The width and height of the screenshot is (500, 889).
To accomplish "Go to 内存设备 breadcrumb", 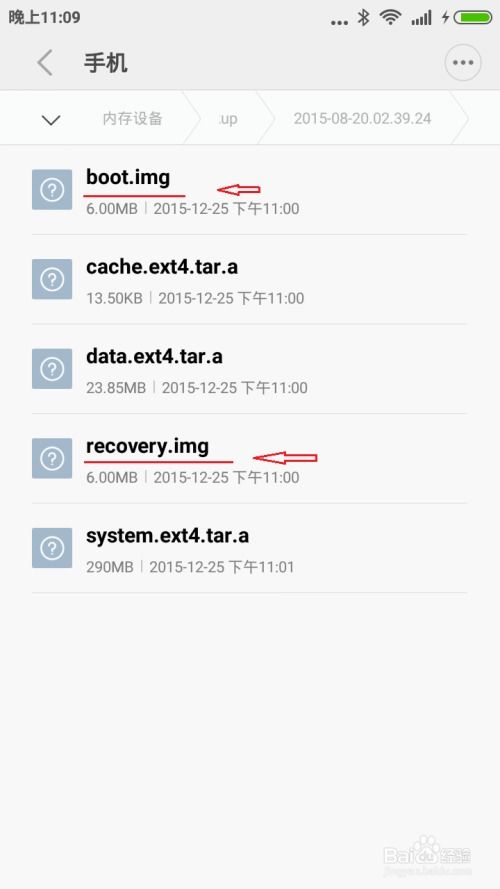I will (132, 118).
